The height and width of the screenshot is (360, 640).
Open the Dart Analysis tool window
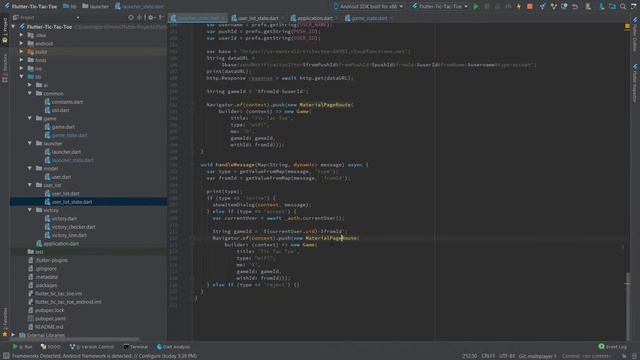(x=173, y=347)
